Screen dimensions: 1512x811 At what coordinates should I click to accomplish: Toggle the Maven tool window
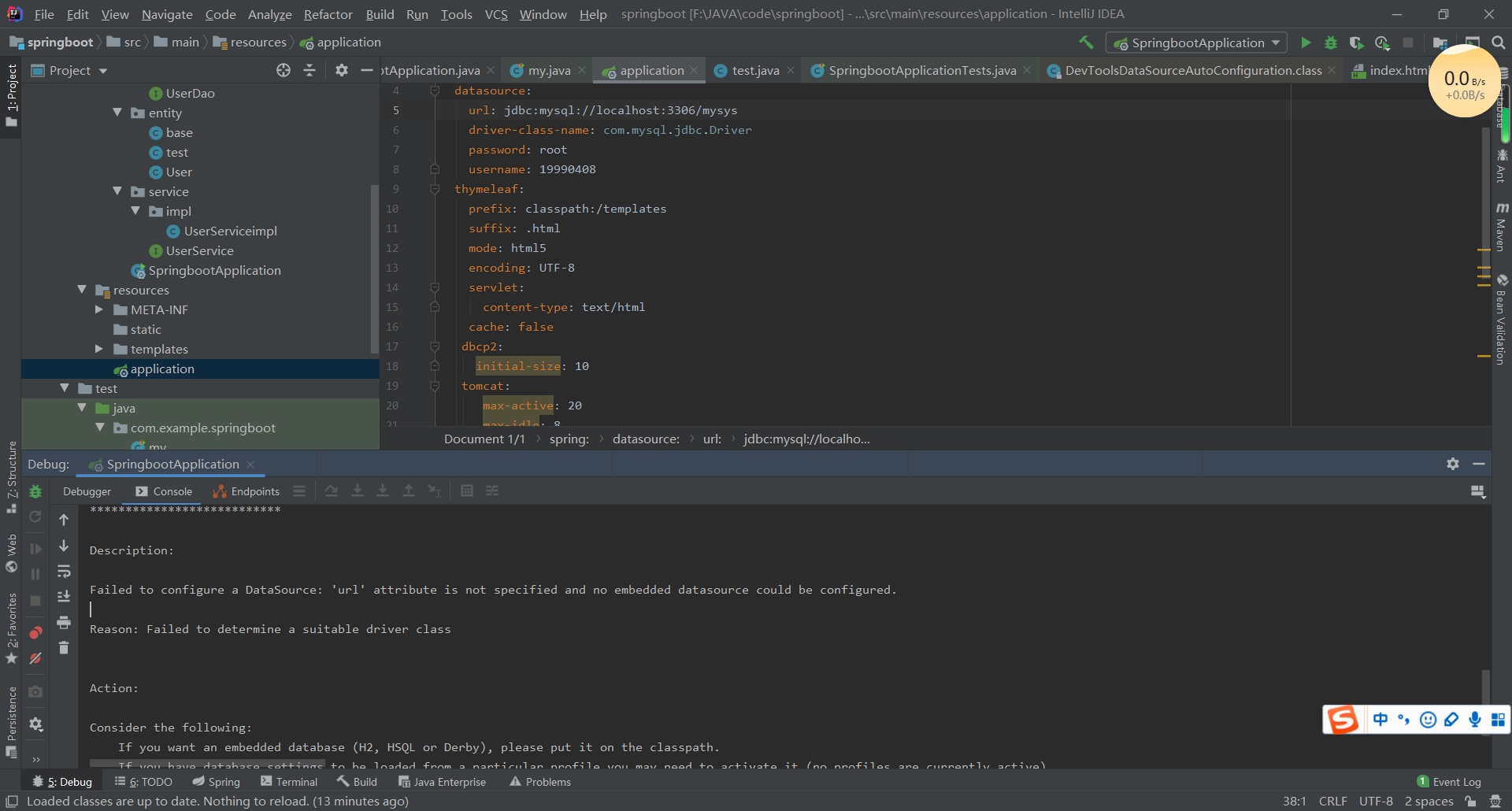click(1502, 227)
